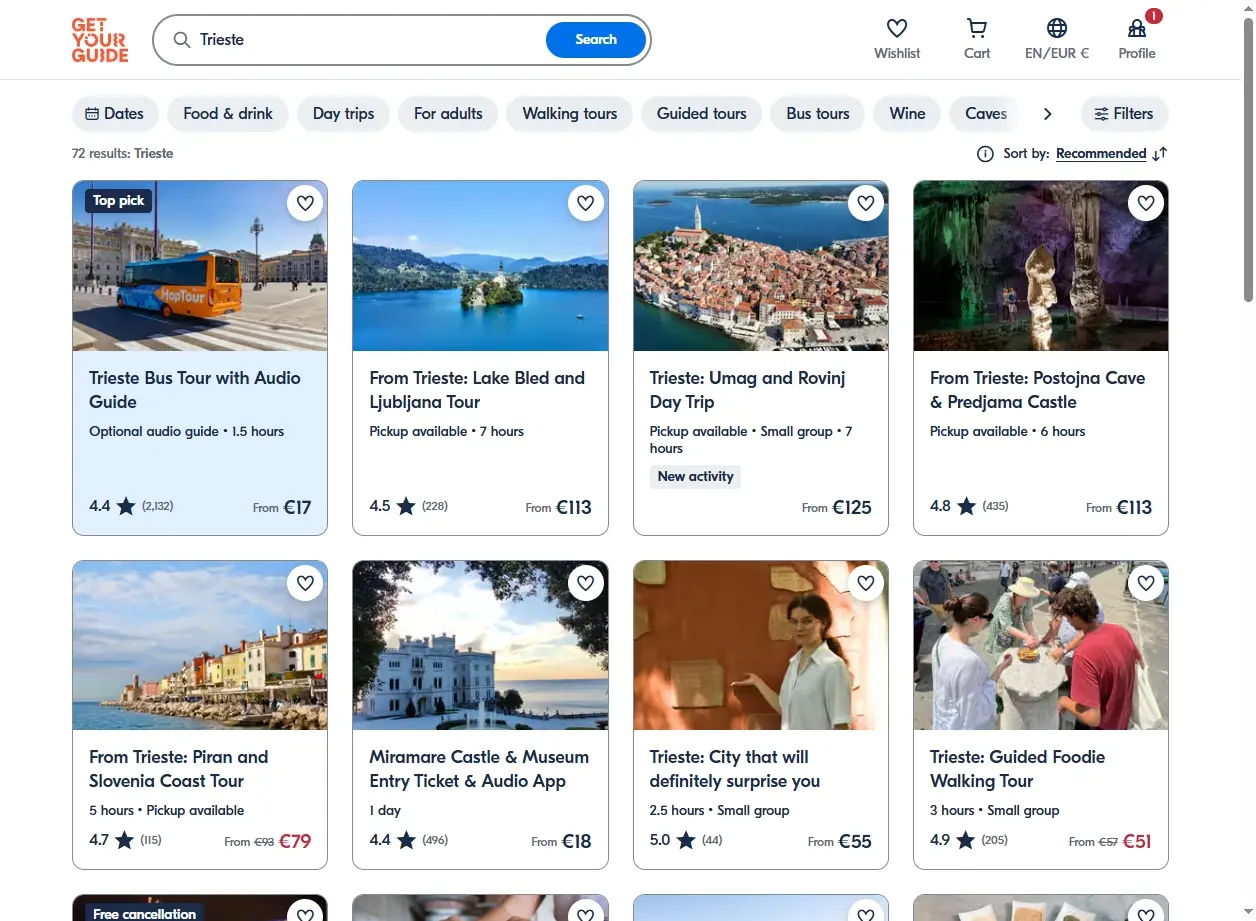Open the EN/EUR globe language selector
This screenshot has width=1256, height=921.
[1057, 28]
